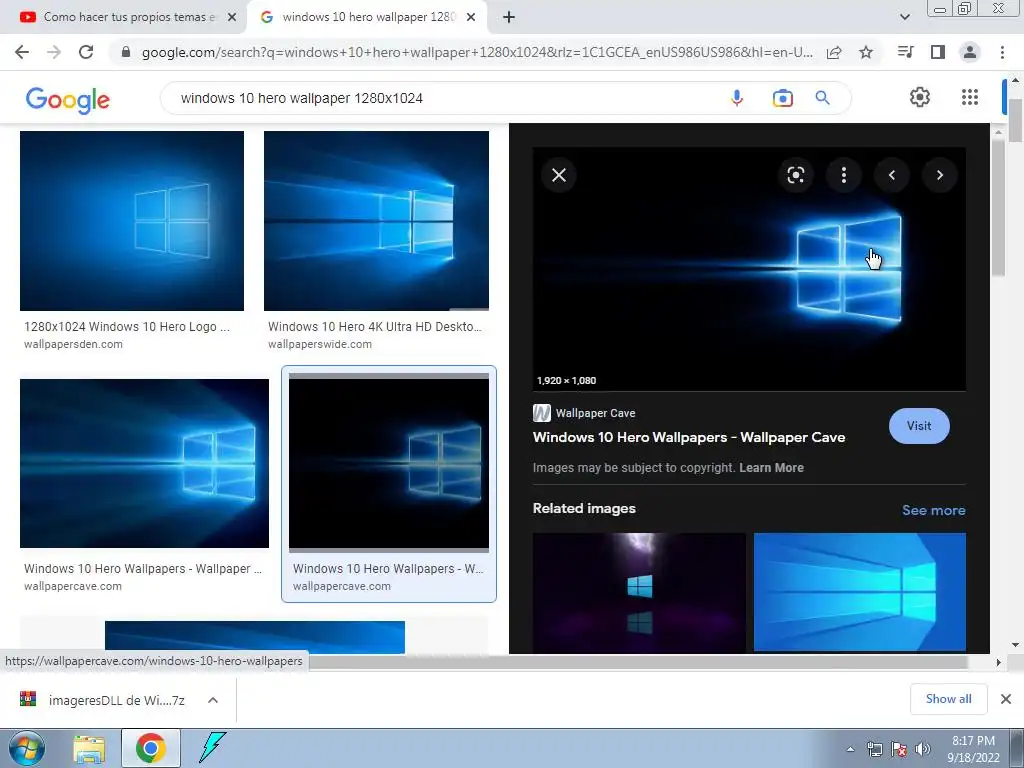This screenshot has width=1024, height=768.
Task: Open Windows 10 Hero Wallpapers - Wallpaper Cave title
Action: click(x=688, y=437)
